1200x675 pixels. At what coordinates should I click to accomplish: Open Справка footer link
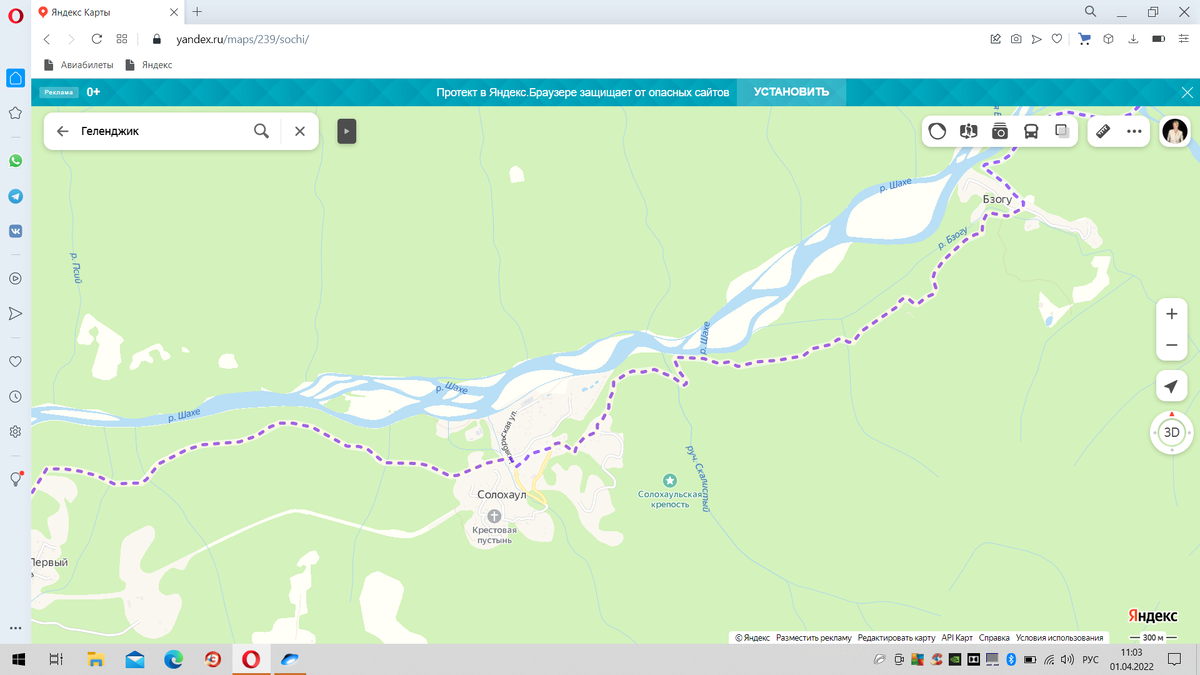[994, 638]
